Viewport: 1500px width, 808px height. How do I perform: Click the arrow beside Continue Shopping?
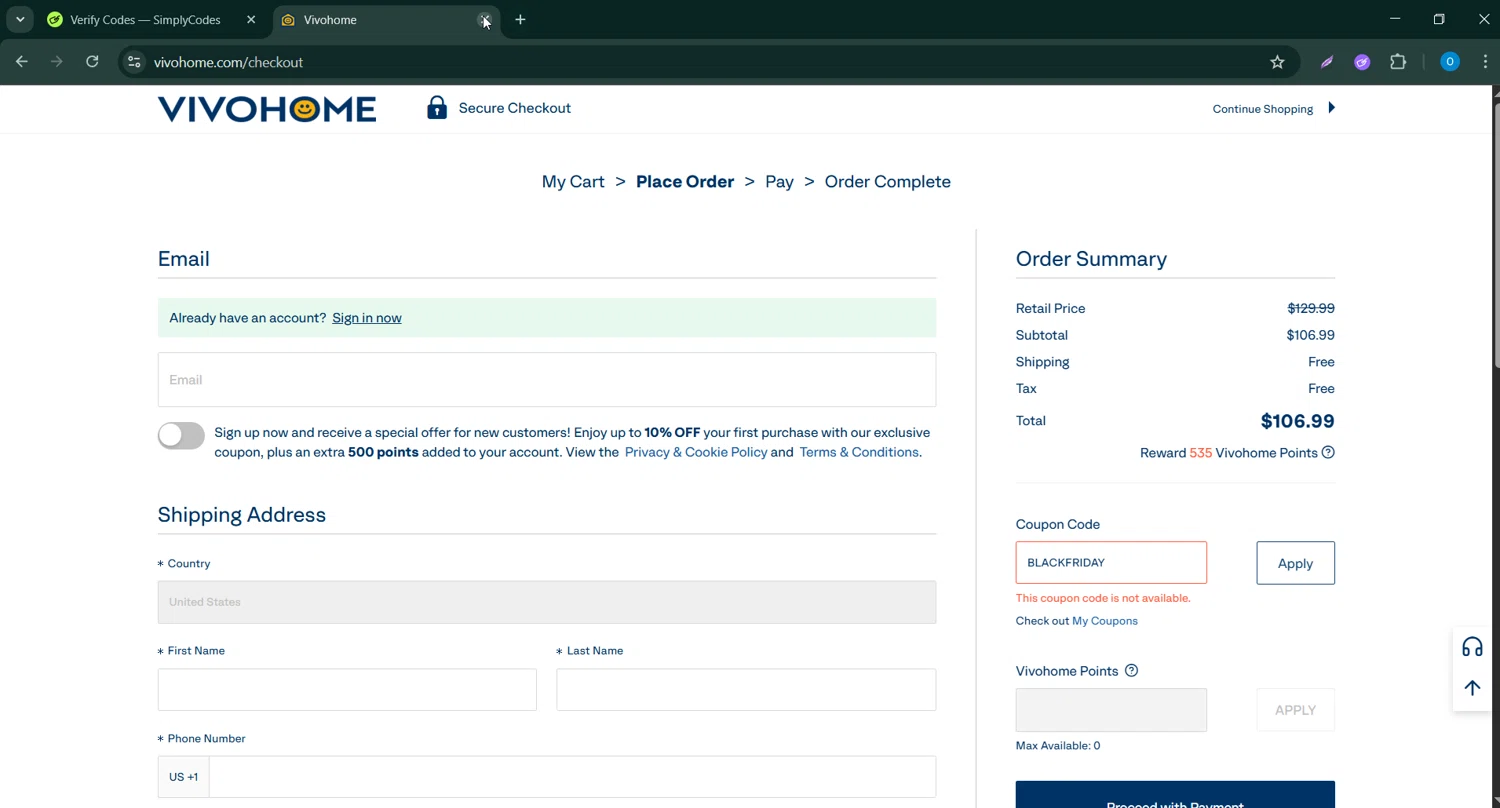(1331, 108)
